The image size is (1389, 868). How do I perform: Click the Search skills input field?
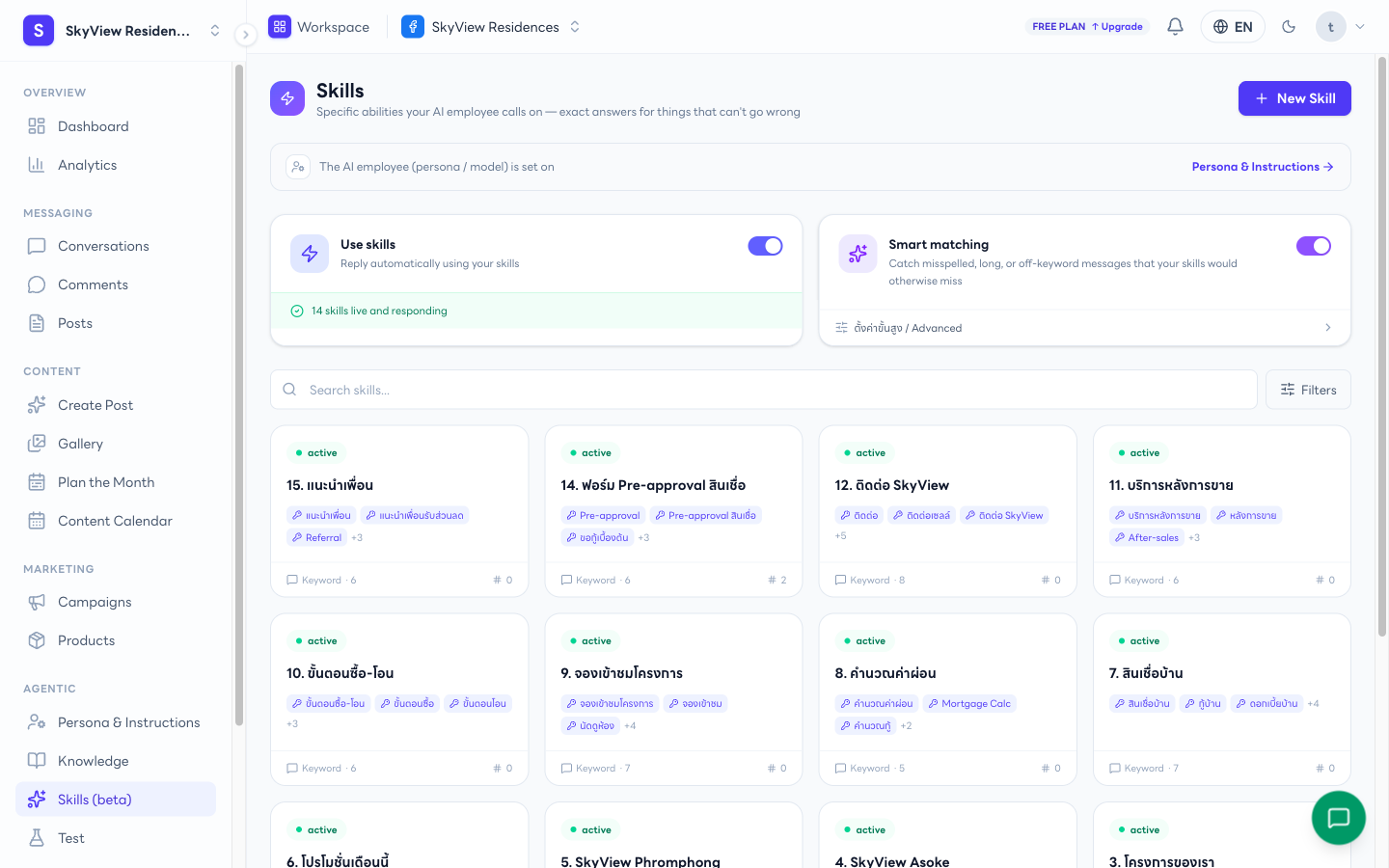[764, 390]
